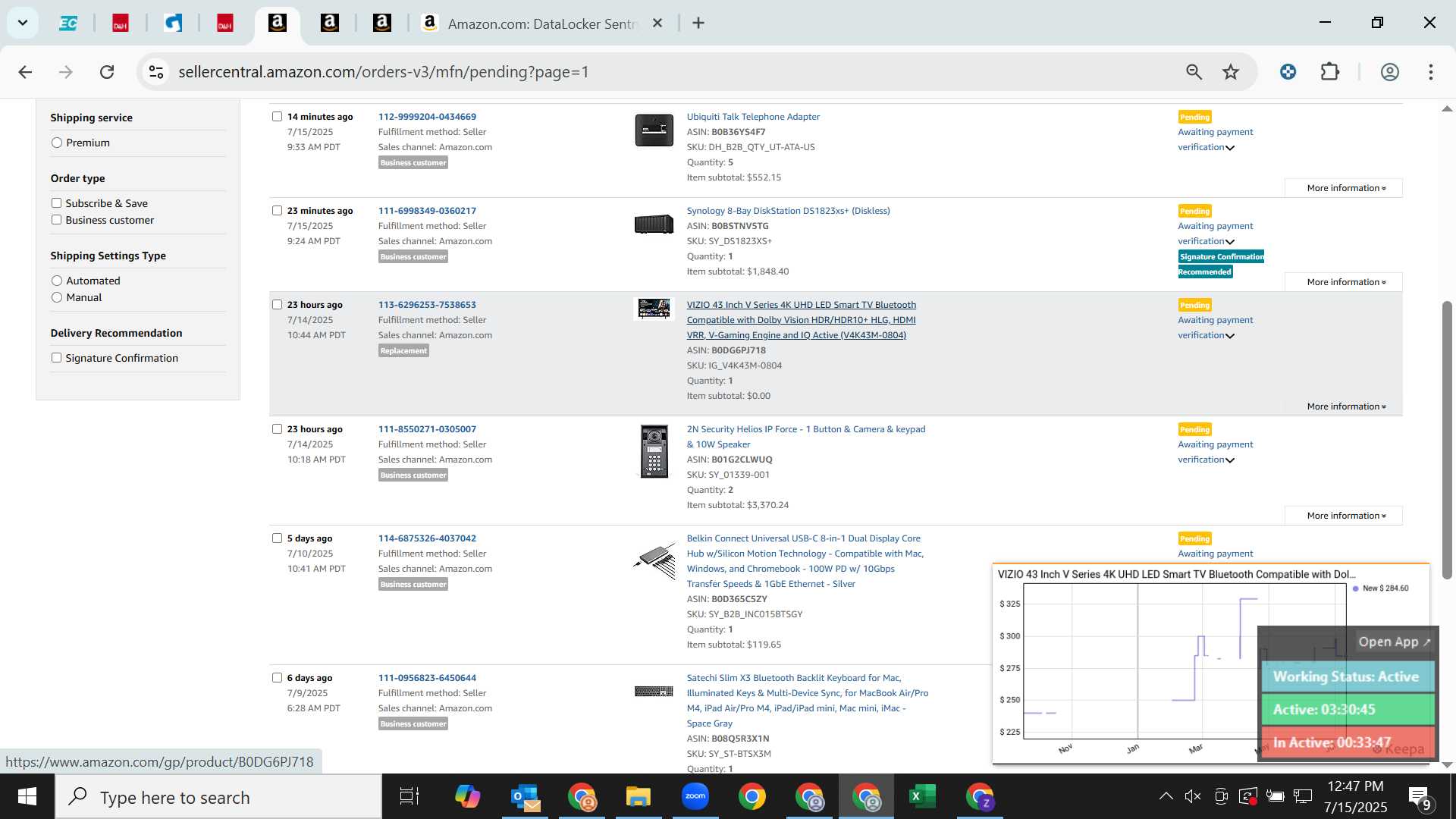Image resolution: width=1456 pixels, height=819 pixels.
Task: Open the Extensions puzzle menu
Action: tap(1330, 72)
